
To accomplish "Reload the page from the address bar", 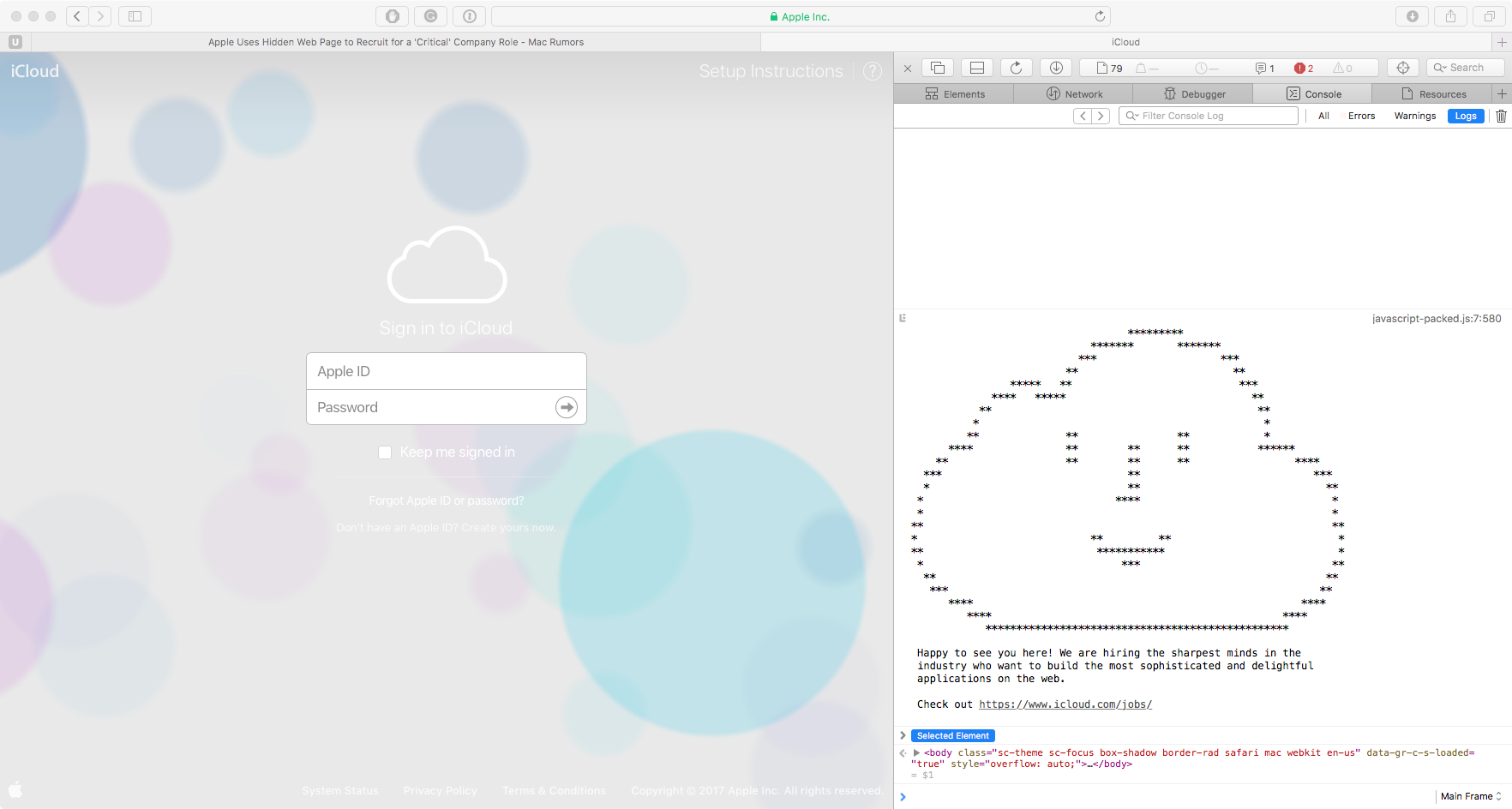I will [x=1100, y=16].
